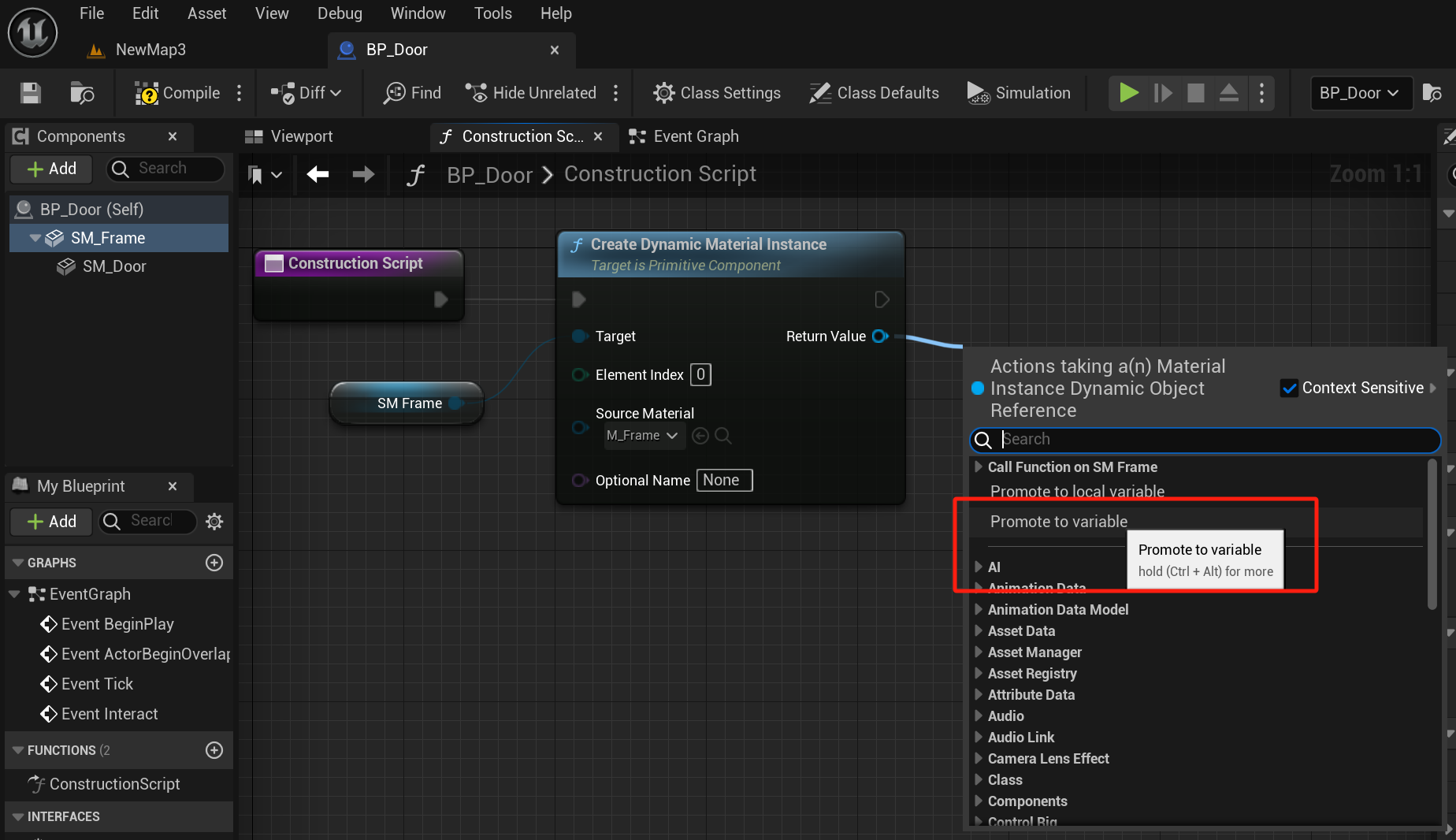Browse to M_Frame in content browser
1456x840 pixels.
723,436
